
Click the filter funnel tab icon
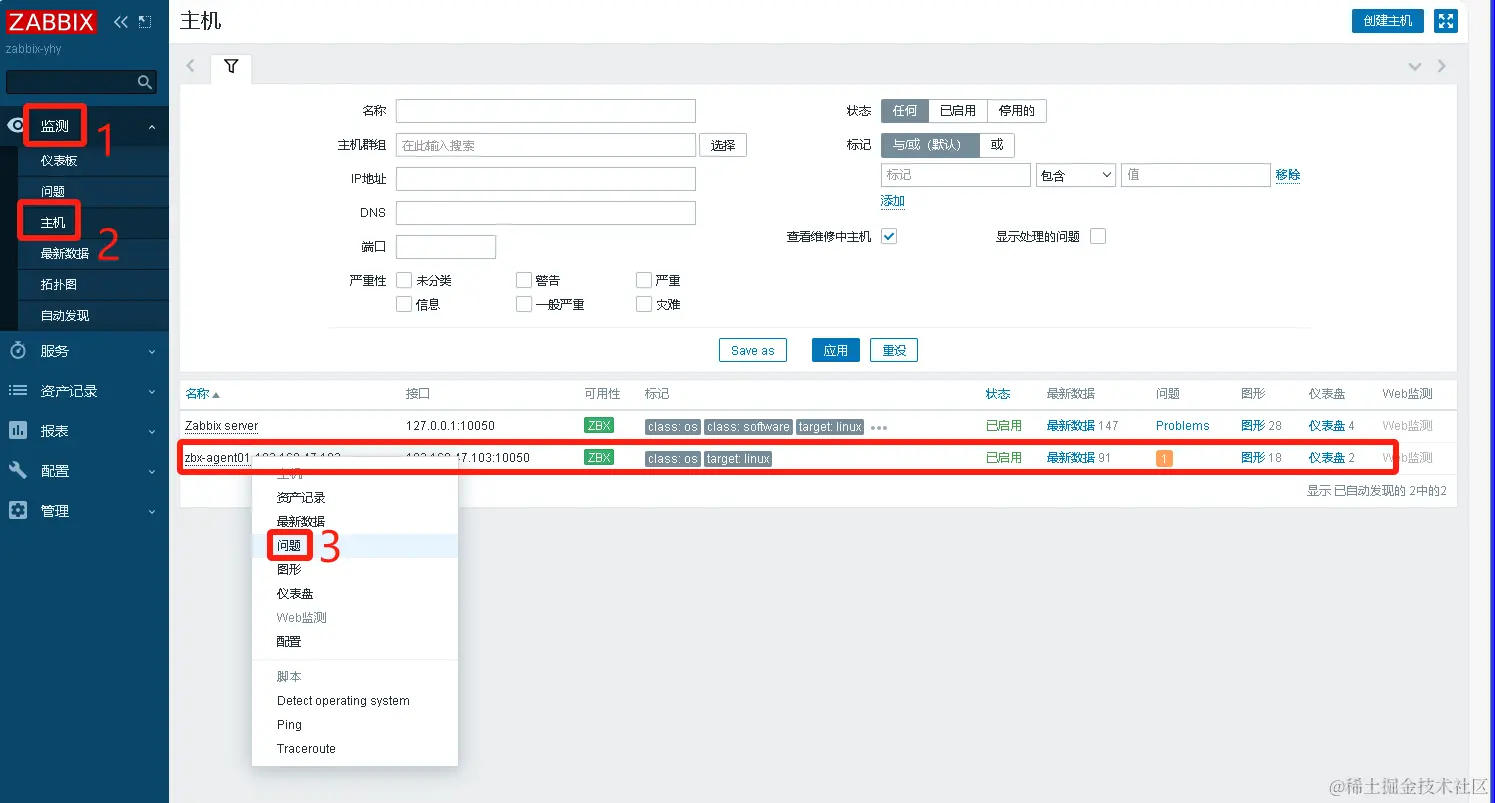coord(231,66)
